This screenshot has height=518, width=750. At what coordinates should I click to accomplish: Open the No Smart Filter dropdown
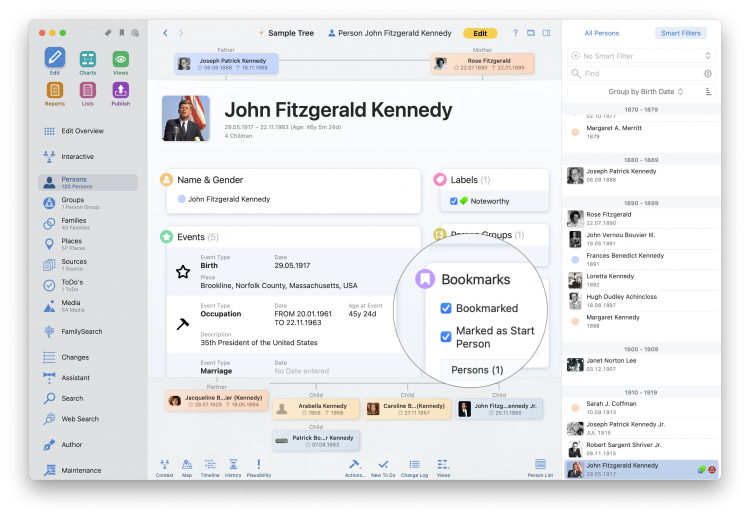coord(641,56)
